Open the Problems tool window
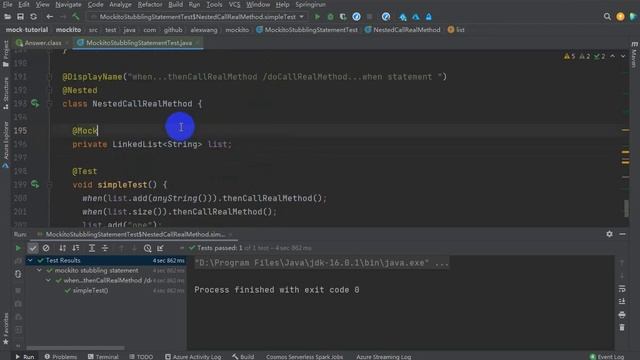 (x=60, y=357)
